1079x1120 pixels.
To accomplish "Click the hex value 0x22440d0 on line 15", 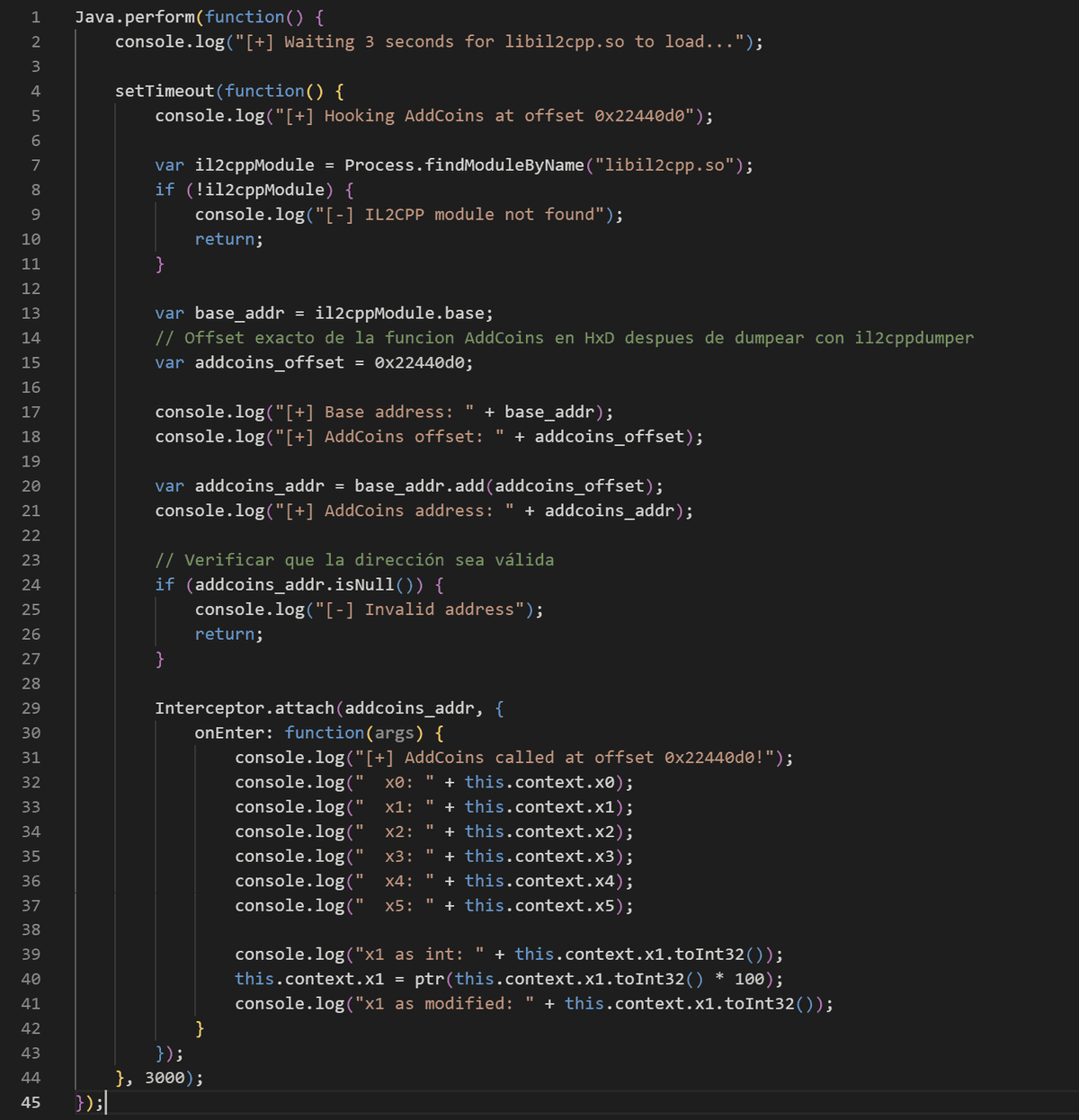I will click(x=424, y=362).
